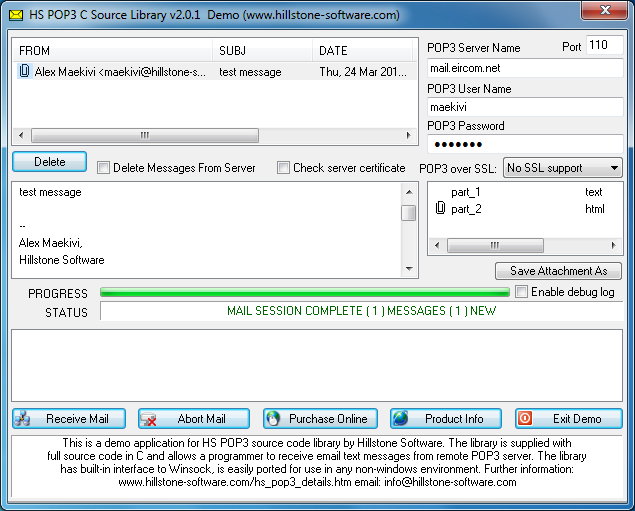This screenshot has width=635, height=511.
Task: Click the attachment list horizontal scrollbar thumb
Action: 495,245
